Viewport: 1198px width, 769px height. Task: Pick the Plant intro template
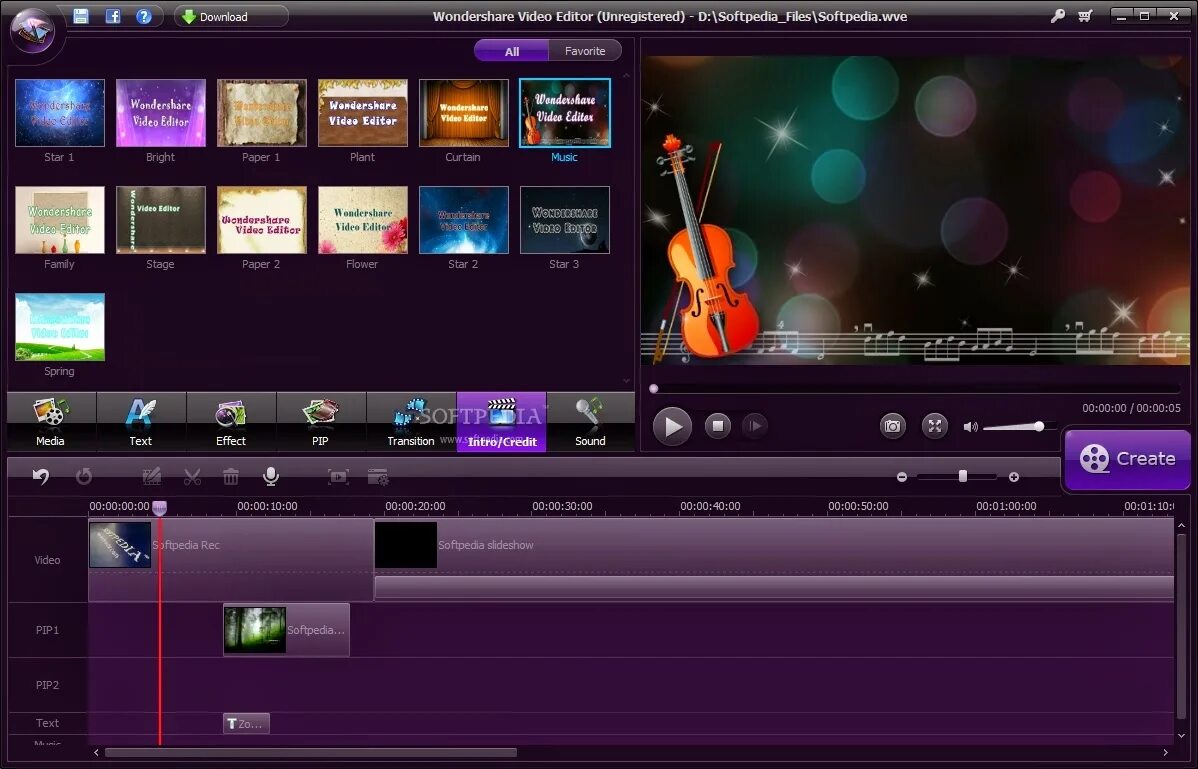click(362, 113)
